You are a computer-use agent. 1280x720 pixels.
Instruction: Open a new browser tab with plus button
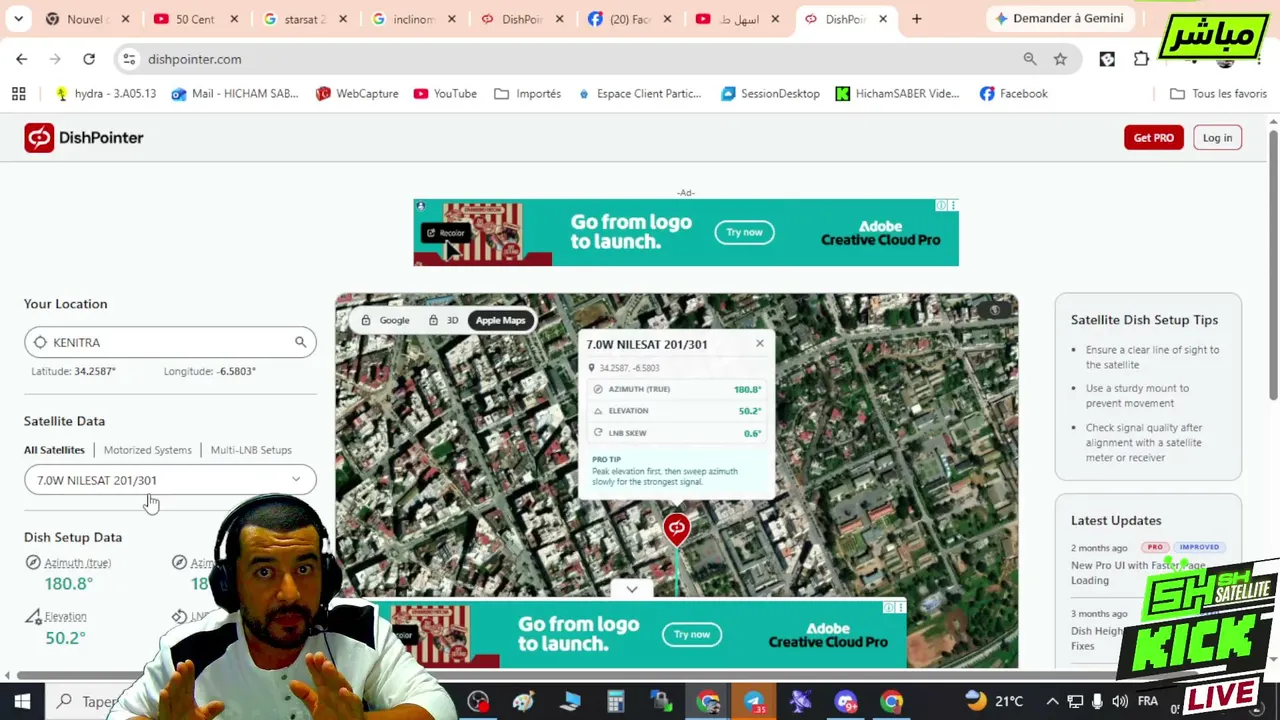tap(916, 18)
